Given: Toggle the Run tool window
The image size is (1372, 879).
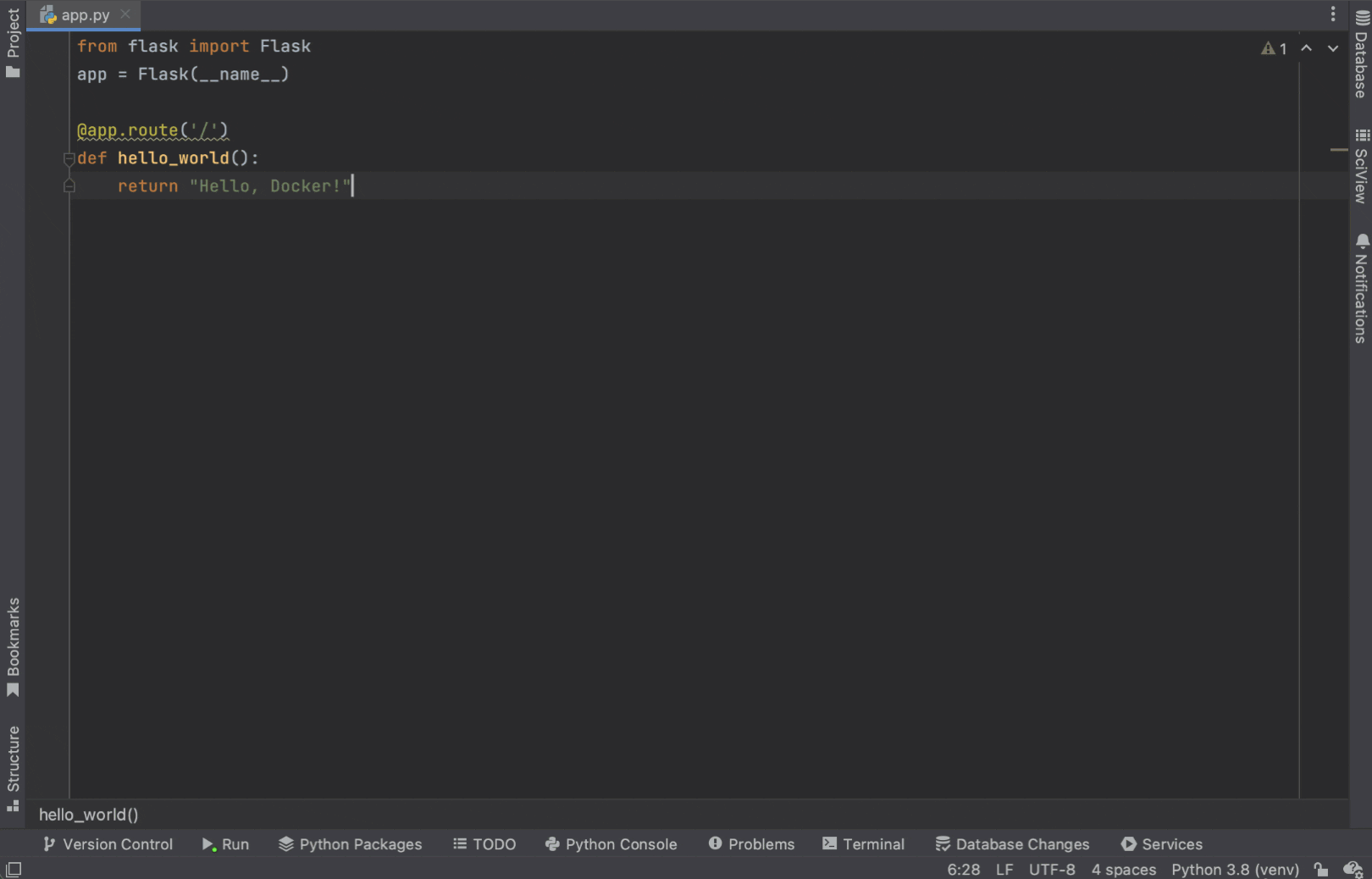Looking at the screenshot, I should (225, 843).
